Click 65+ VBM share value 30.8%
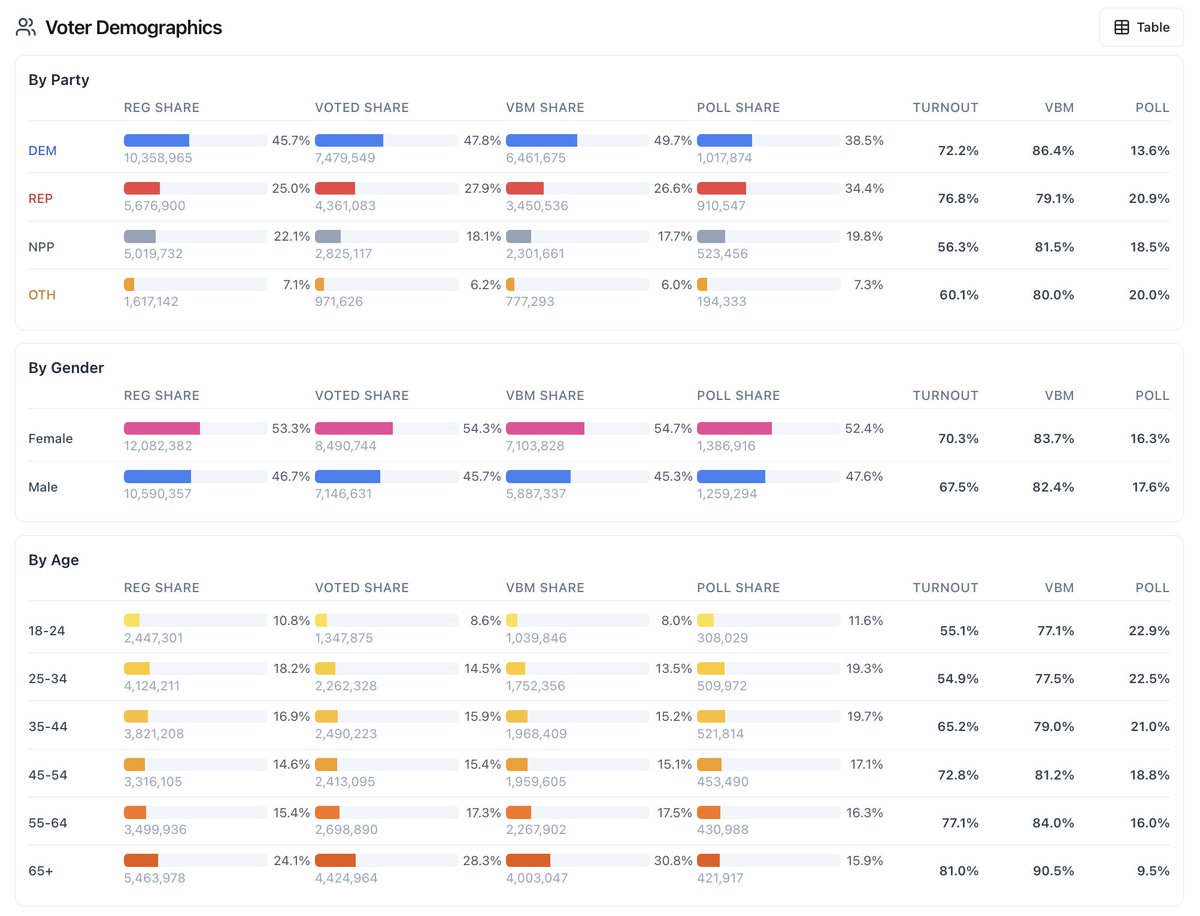The height and width of the screenshot is (916, 1200). [672, 861]
